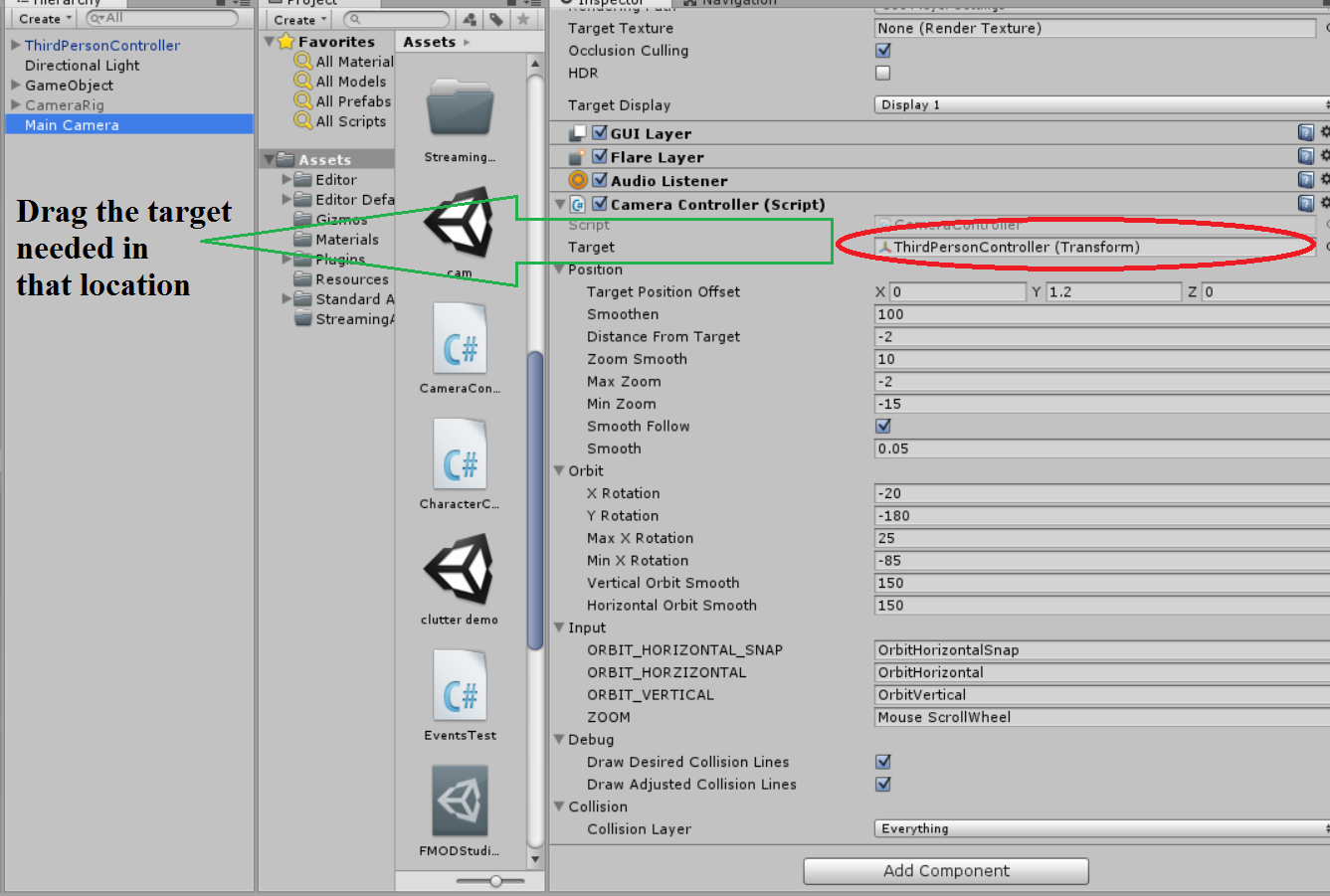The width and height of the screenshot is (1330, 896).
Task: Click the All Scripts saved search
Action: 340,121
